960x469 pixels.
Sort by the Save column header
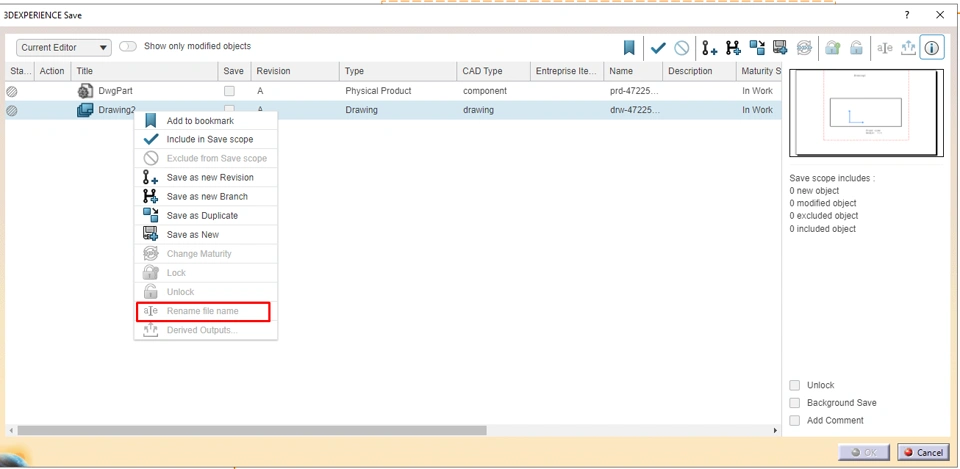[234, 71]
